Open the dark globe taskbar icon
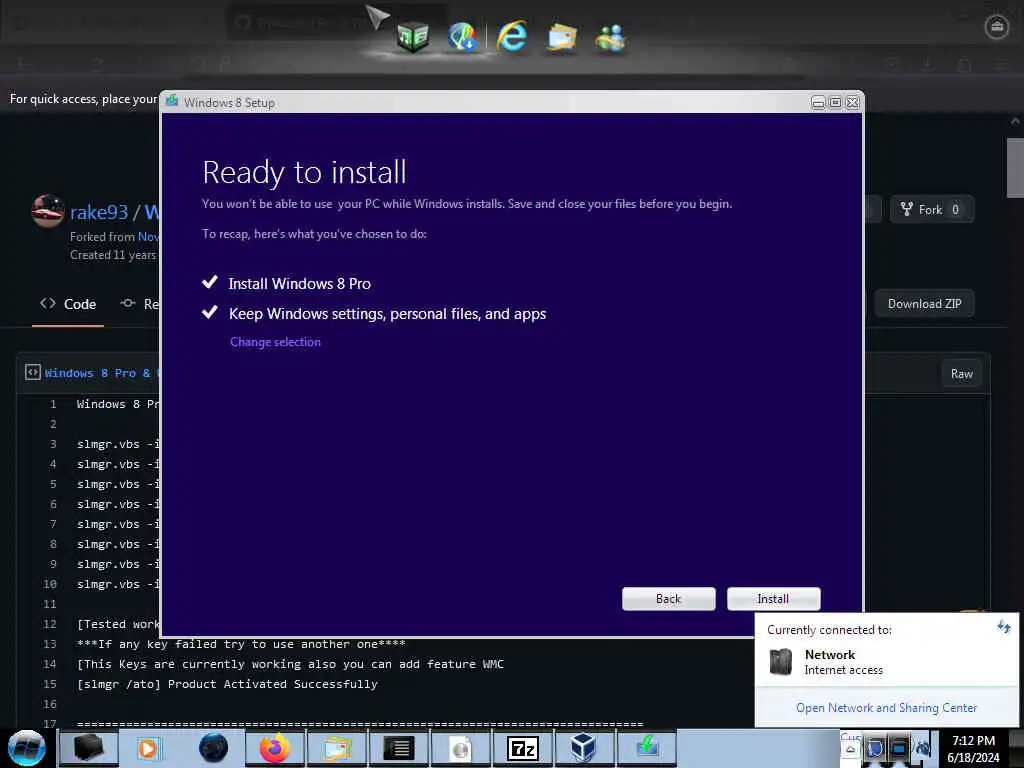 (x=213, y=748)
